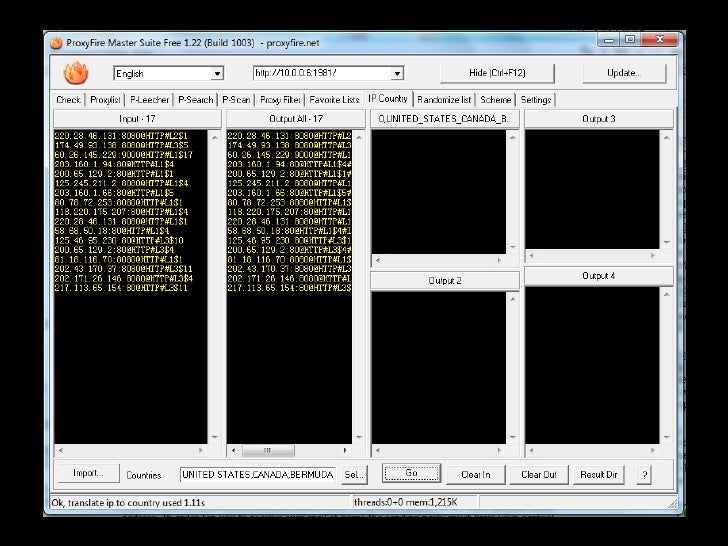Click the Go button
The width and height of the screenshot is (728, 546).
[x=411, y=474]
